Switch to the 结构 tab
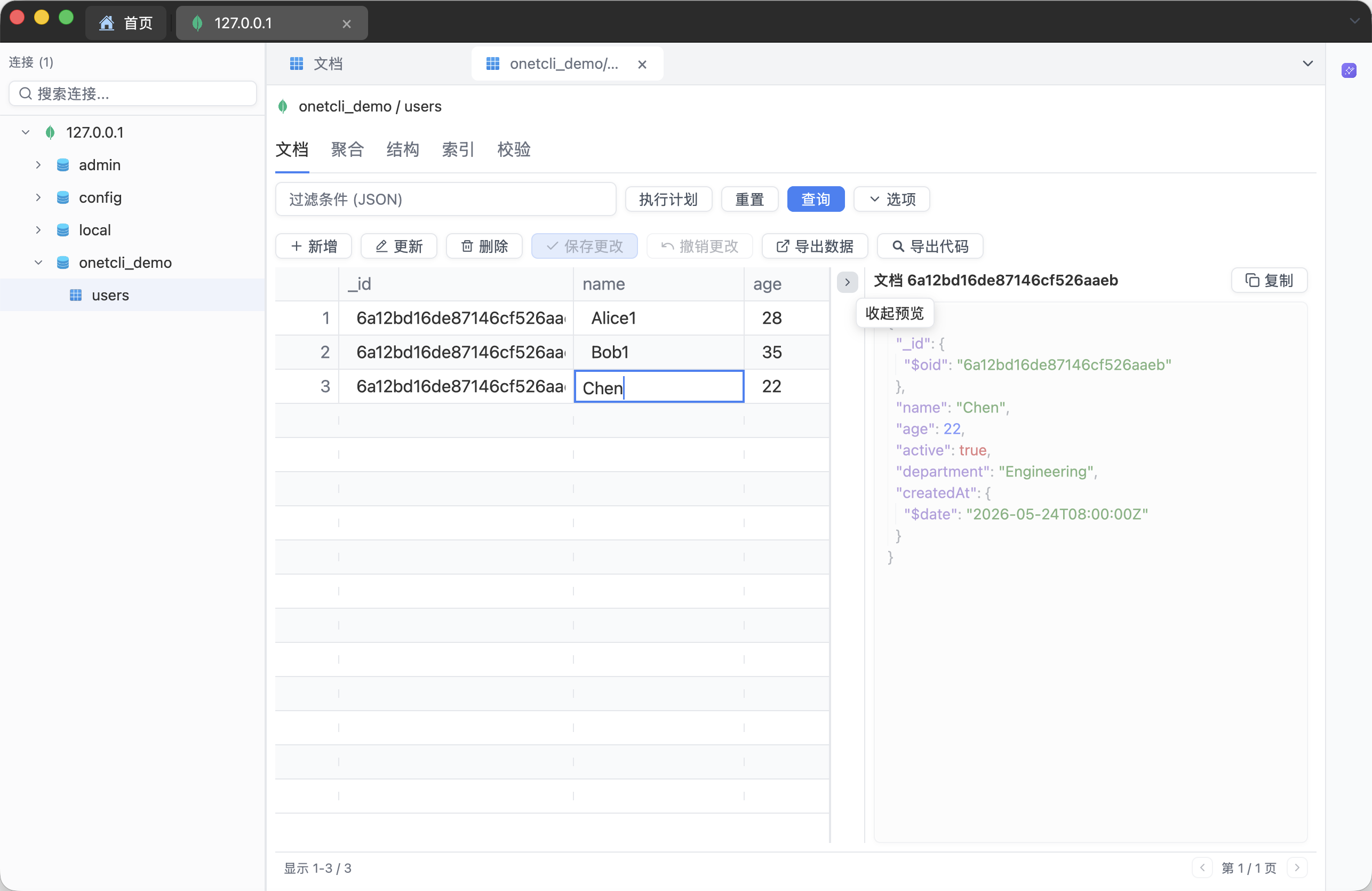 click(402, 149)
